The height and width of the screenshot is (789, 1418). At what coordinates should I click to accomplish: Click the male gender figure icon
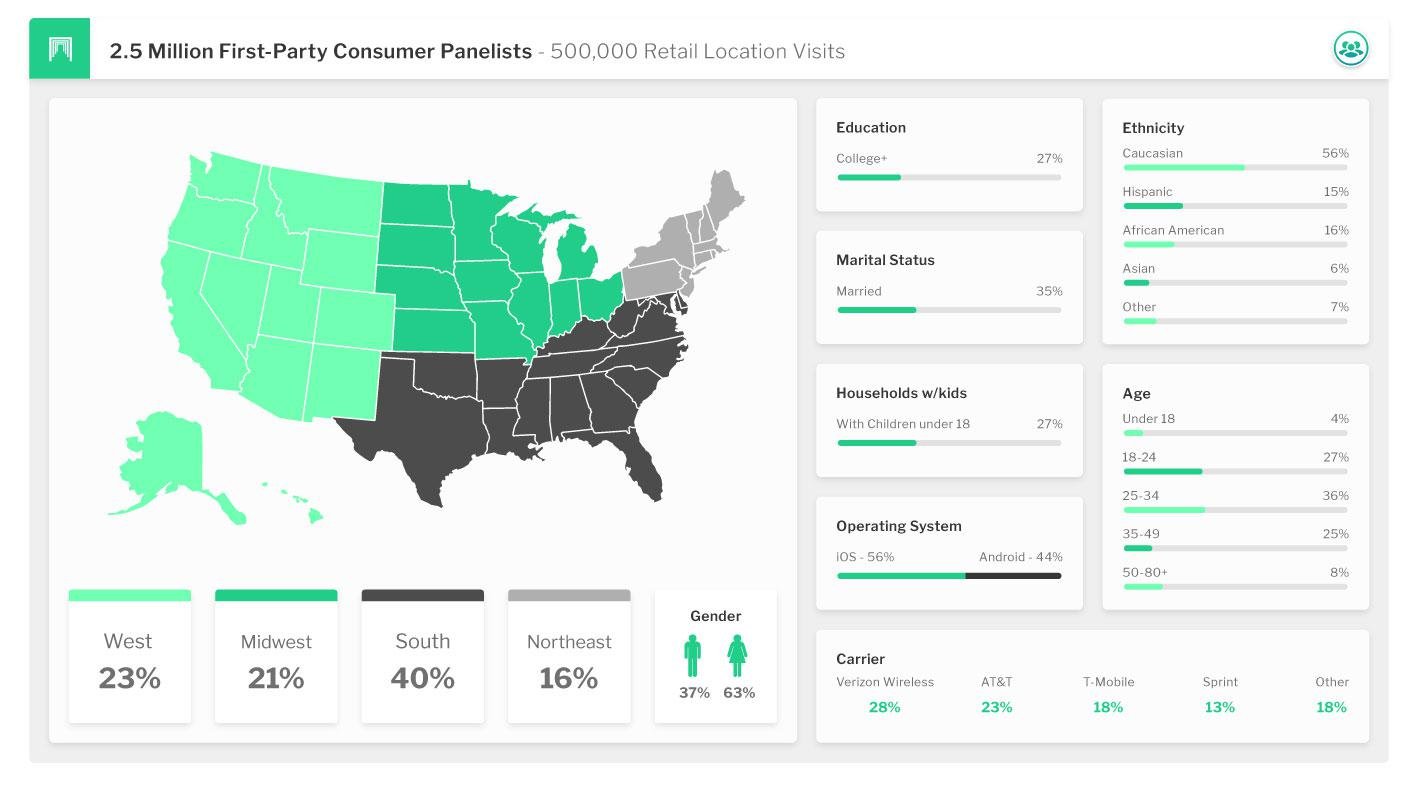(x=693, y=656)
